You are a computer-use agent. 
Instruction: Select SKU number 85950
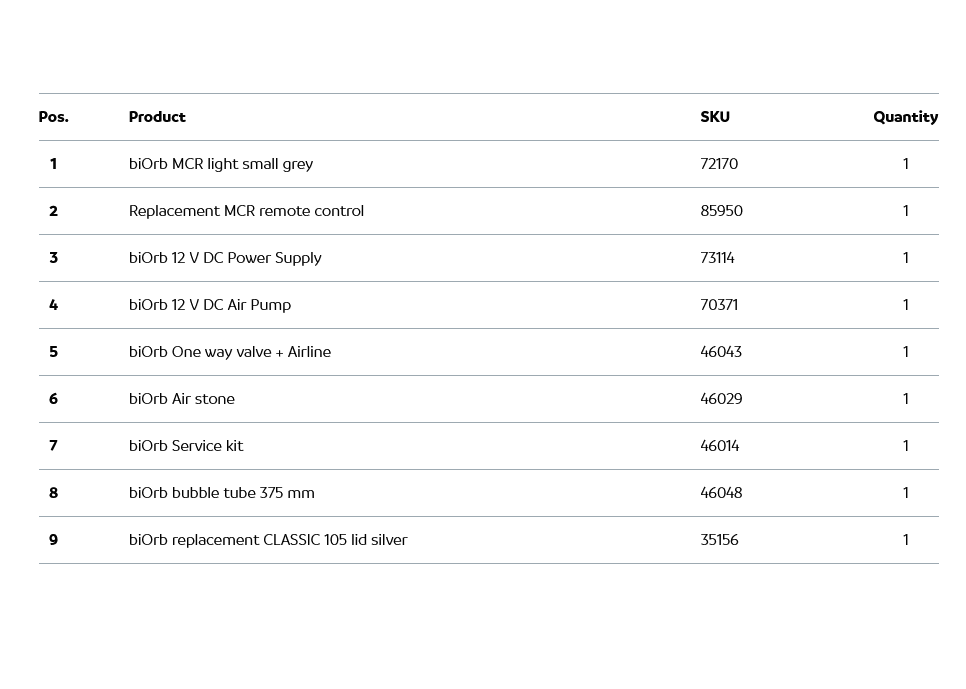(721, 211)
